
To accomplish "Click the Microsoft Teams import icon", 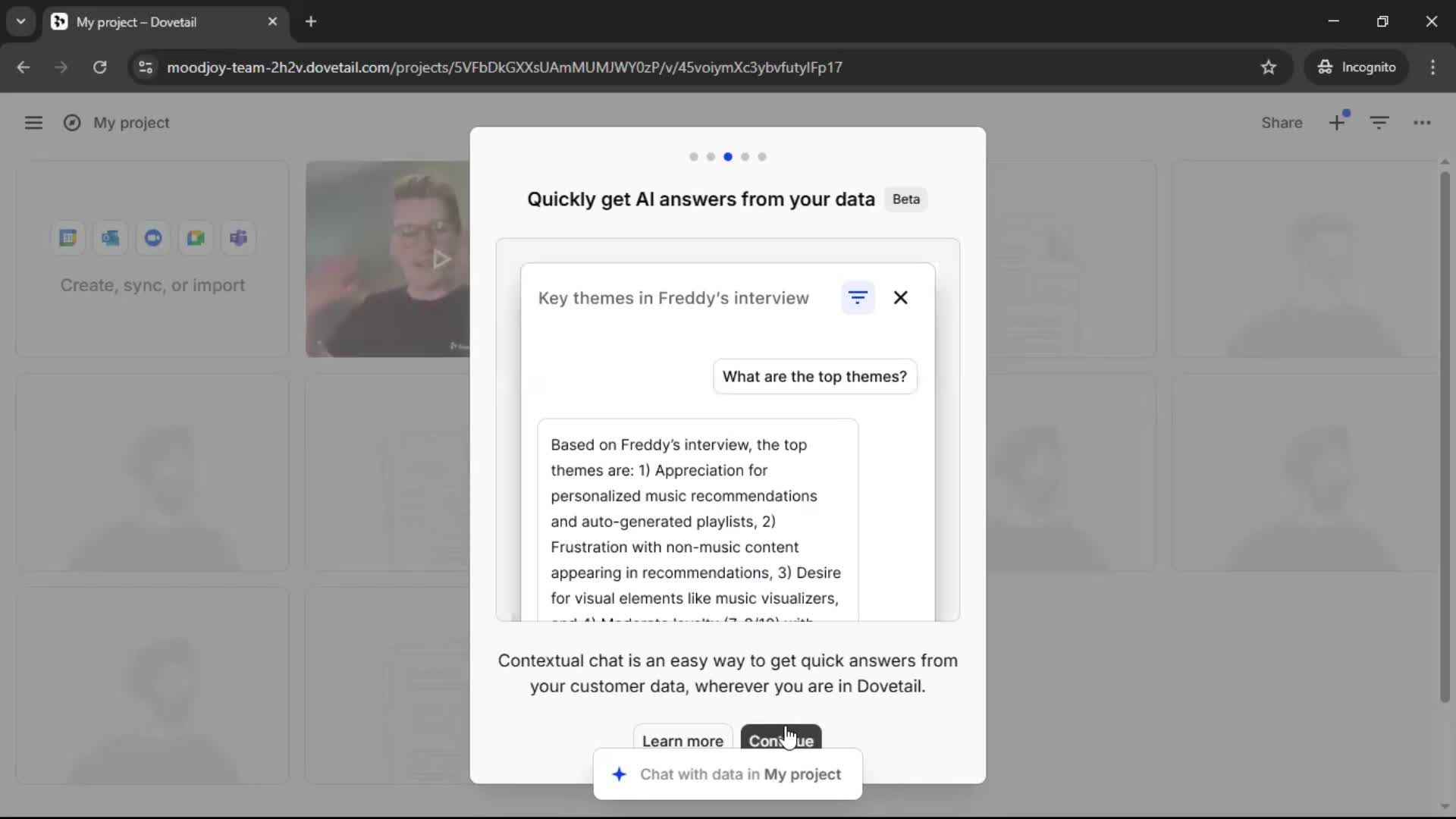I will pos(238,238).
